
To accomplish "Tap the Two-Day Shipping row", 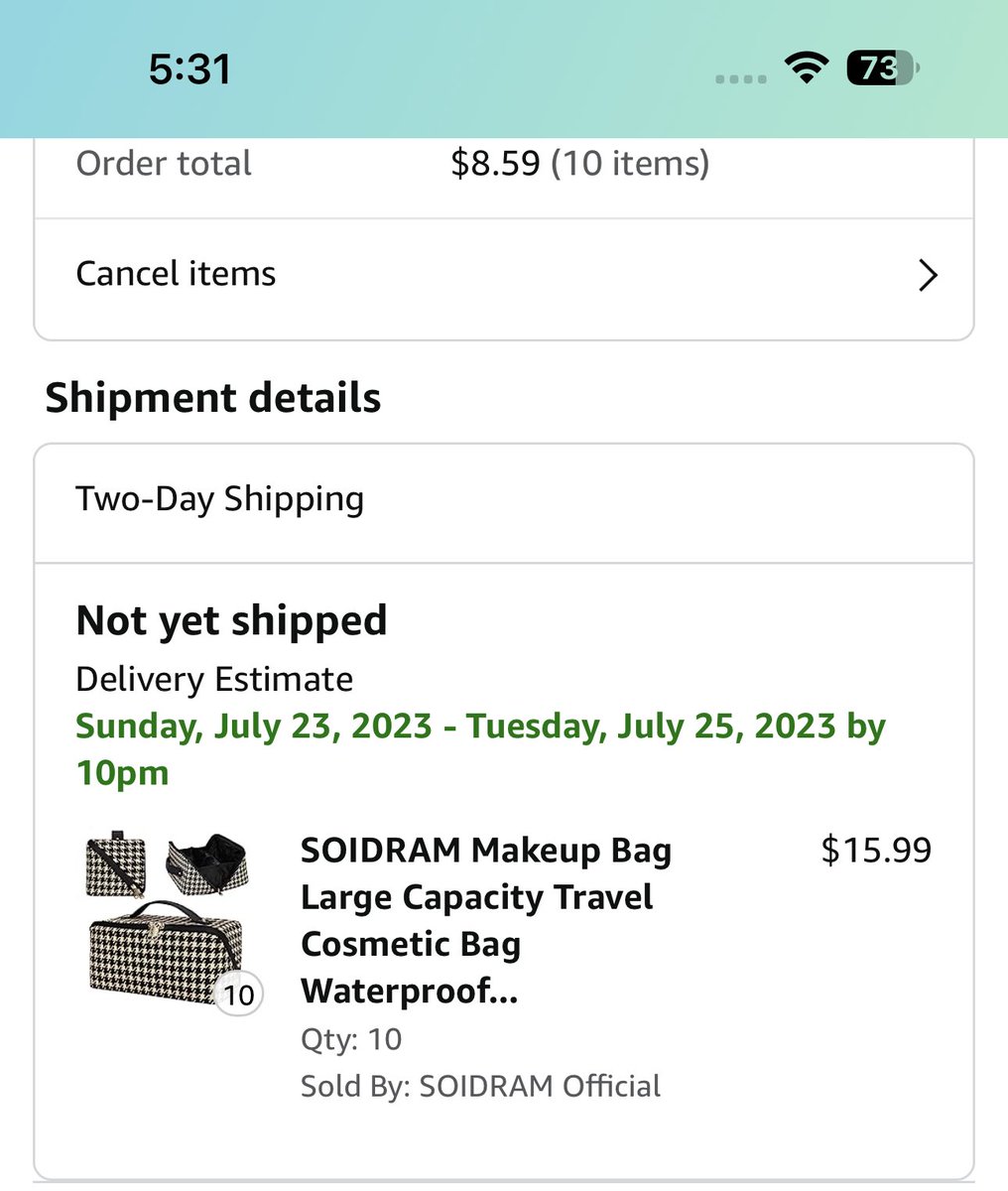I will pos(504,499).
